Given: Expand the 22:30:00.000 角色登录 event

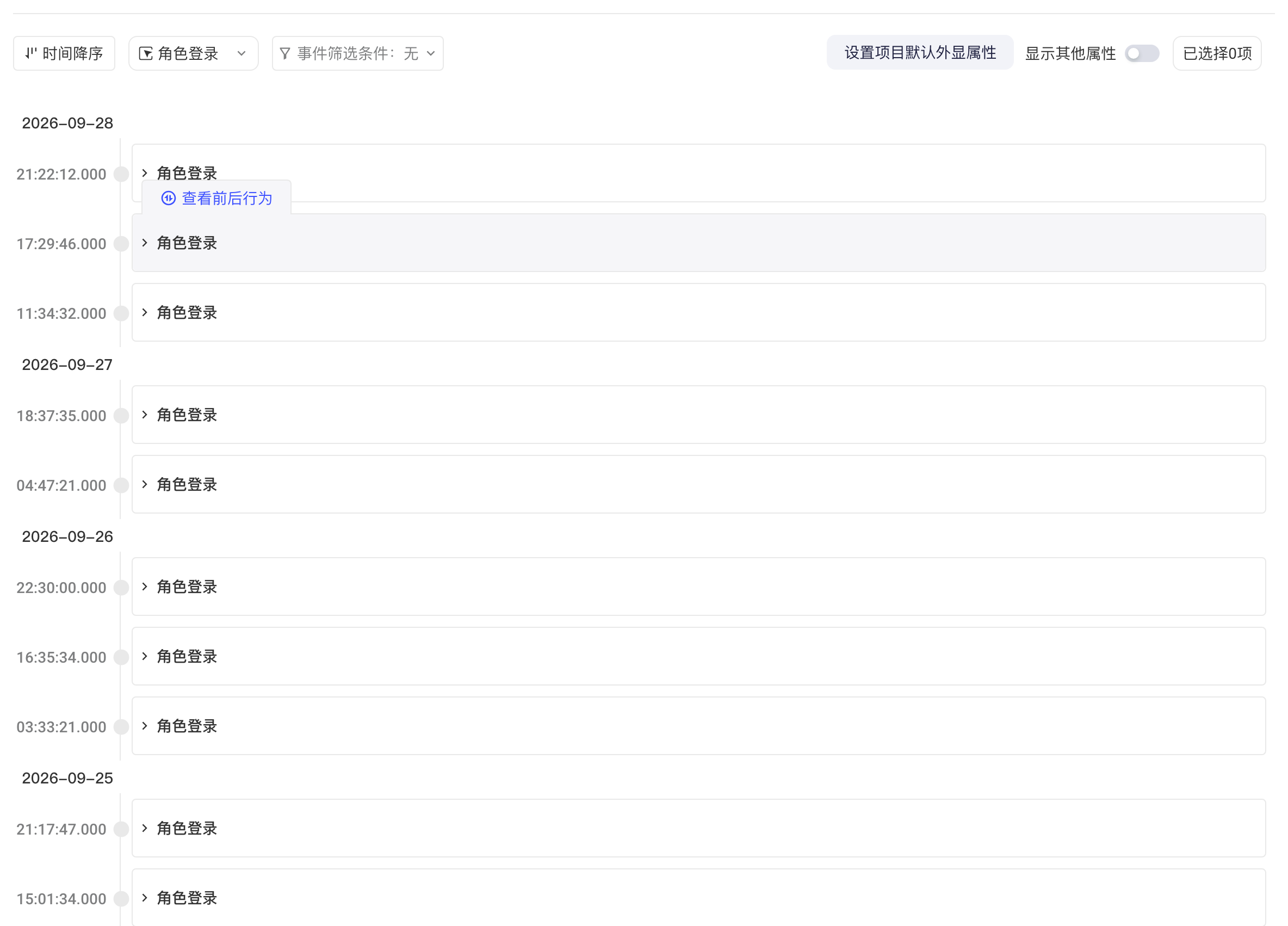Looking at the screenshot, I should point(144,587).
